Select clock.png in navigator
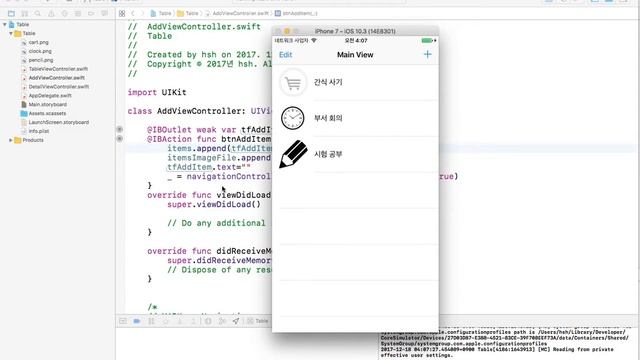This screenshot has width=640, height=360. [x=40, y=51]
